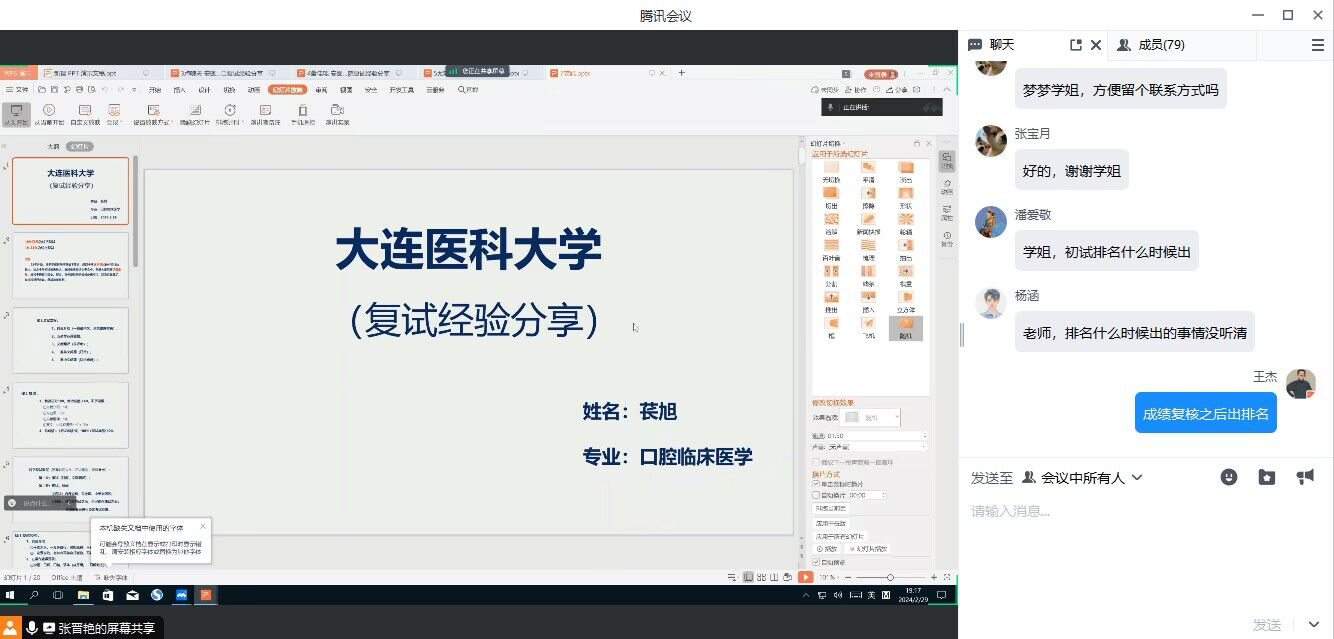Select the 百叶窗 blinds transition effect
The width and height of the screenshot is (1334, 639).
tap(831, 251)
